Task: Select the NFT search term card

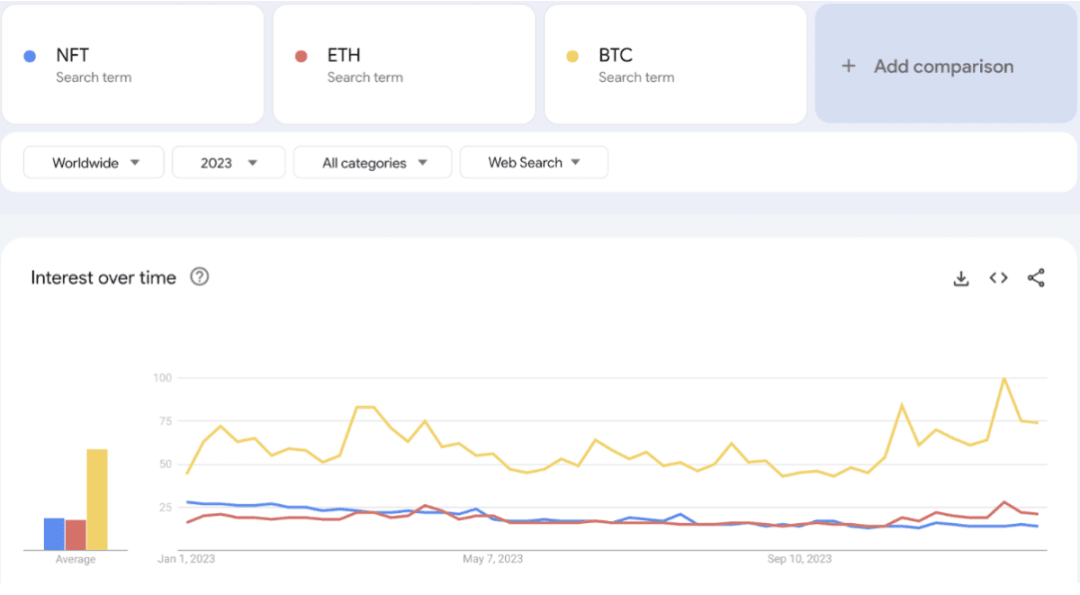Action: point(133,65)
